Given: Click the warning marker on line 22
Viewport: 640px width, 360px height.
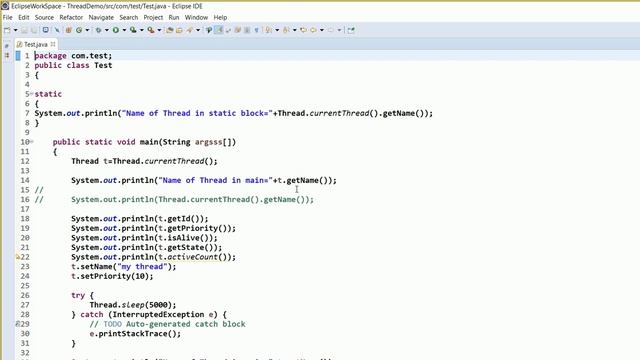Looking at the screenshot, I should point(18,257).
